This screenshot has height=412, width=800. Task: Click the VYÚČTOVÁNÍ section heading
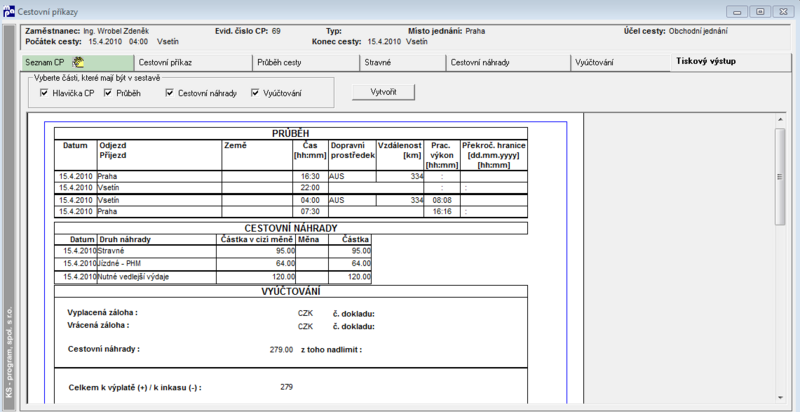pyautogui.click(x=291, y=291)
